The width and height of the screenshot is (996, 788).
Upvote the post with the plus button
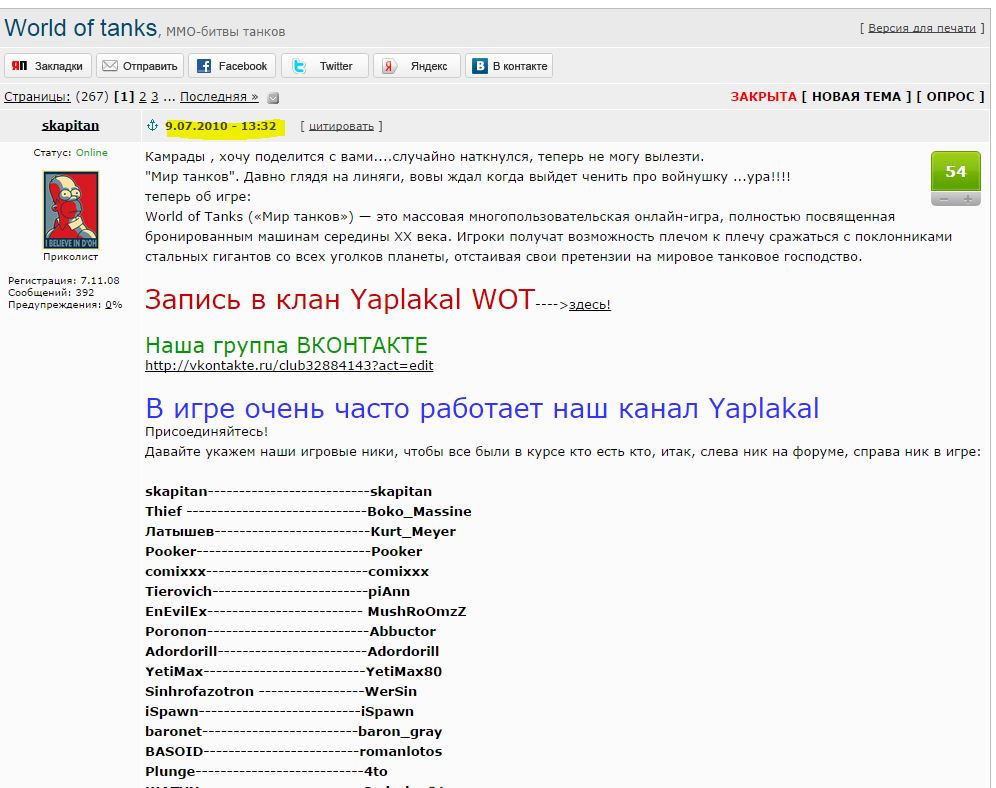pos(968,199)
